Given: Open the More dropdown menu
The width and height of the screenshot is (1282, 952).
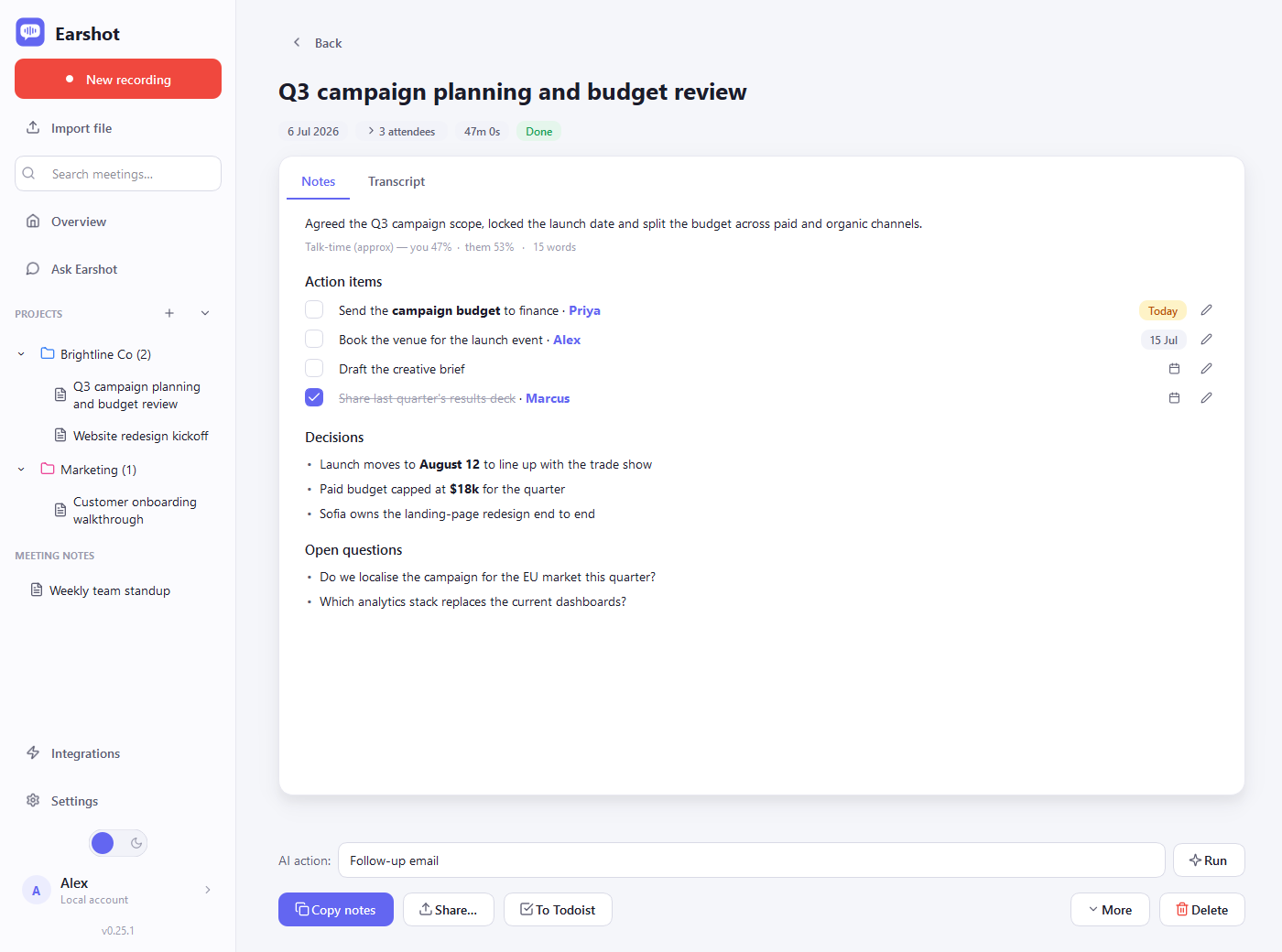Looking at the screenshot, I should click(1110, 910).
